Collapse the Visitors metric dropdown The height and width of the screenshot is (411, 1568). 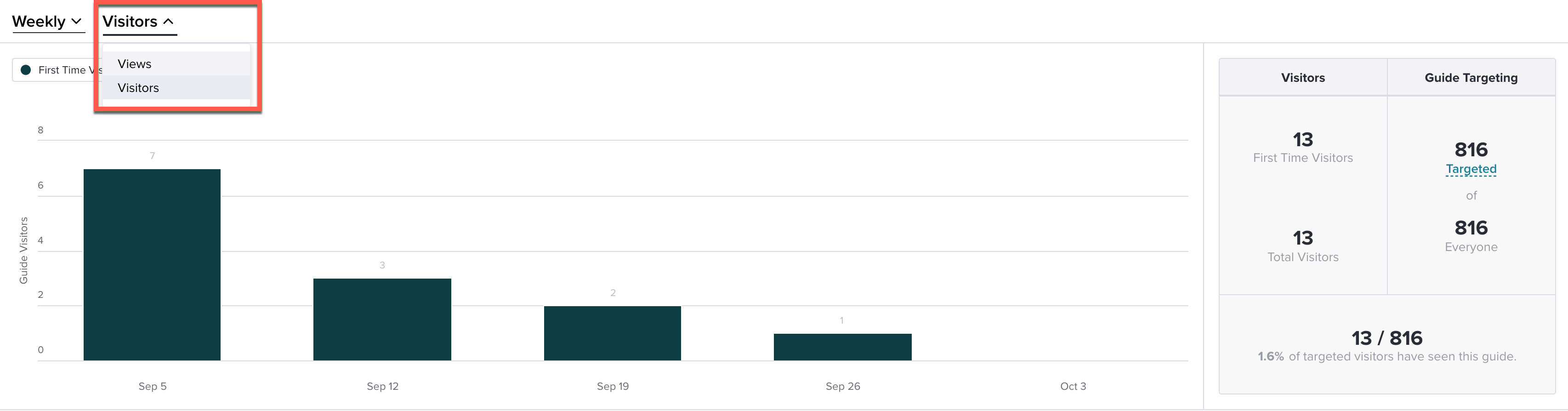pos(139,22)
